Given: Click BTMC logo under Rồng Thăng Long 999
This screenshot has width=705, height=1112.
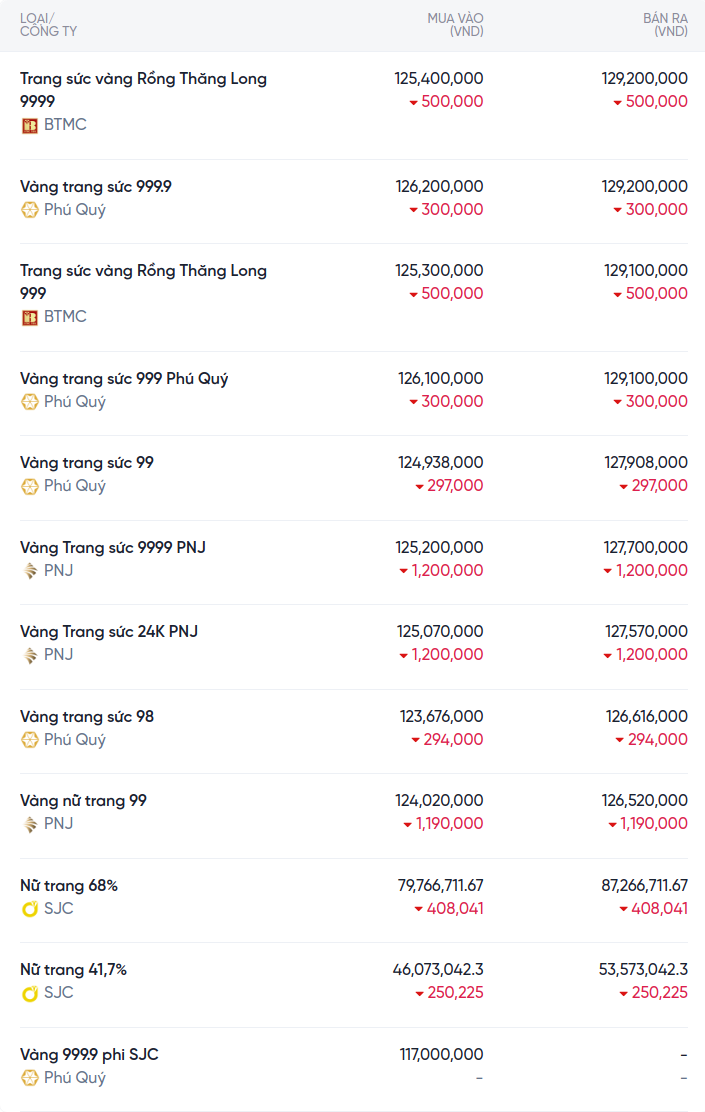Looking at the screenshot, I should tap(29, 317).
